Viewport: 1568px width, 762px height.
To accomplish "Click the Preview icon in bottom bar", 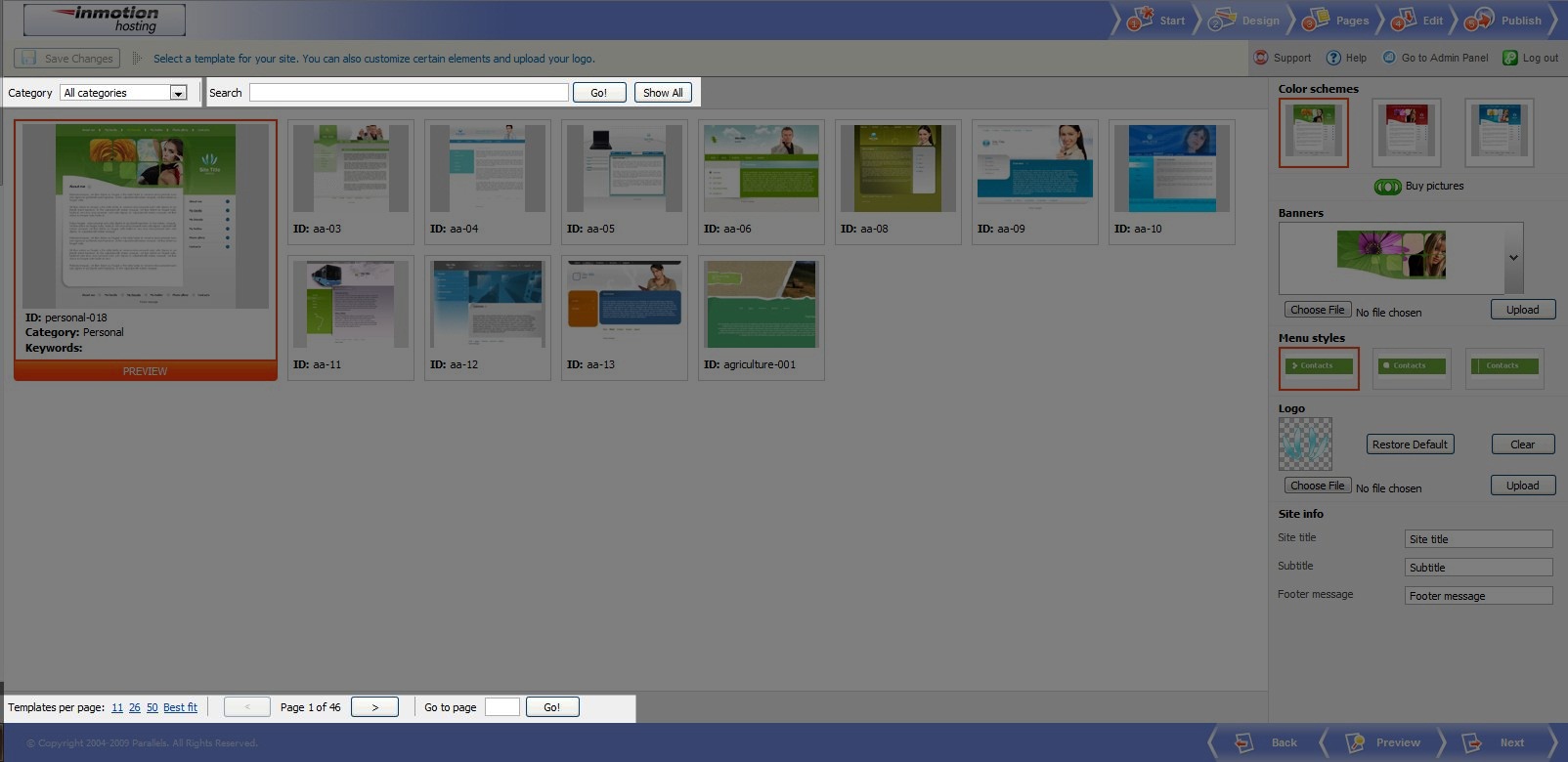I will pyautogui.click(x=1355, y=743).
